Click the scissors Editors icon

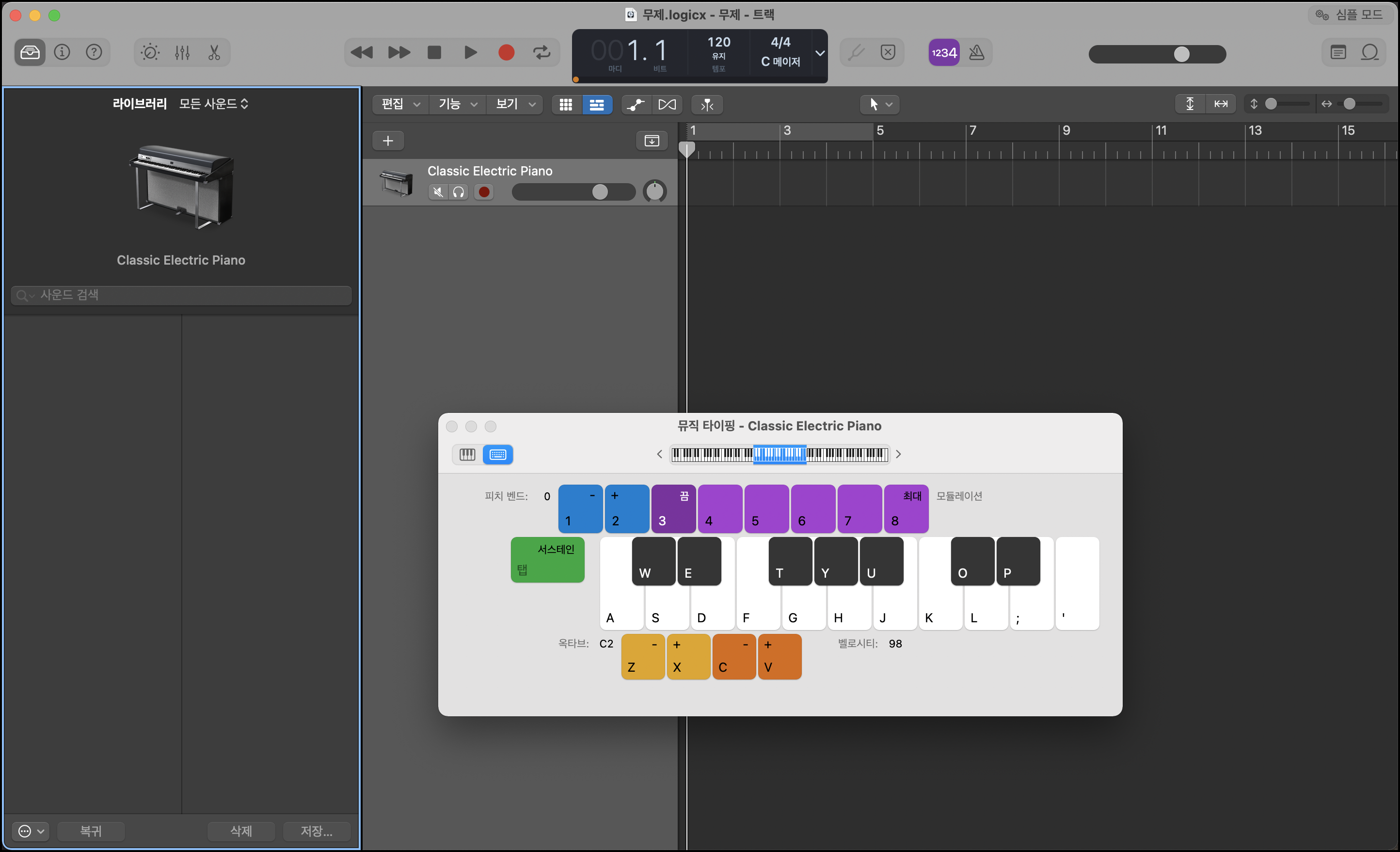214,53
